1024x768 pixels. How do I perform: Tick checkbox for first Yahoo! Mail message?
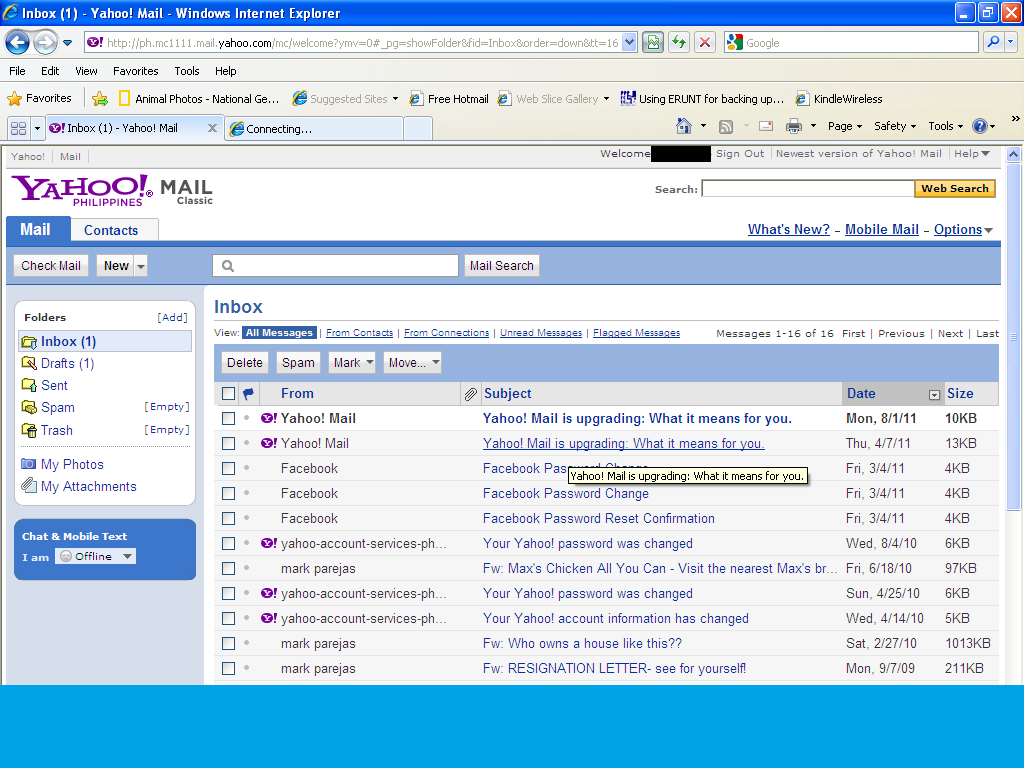pos(228,419)
